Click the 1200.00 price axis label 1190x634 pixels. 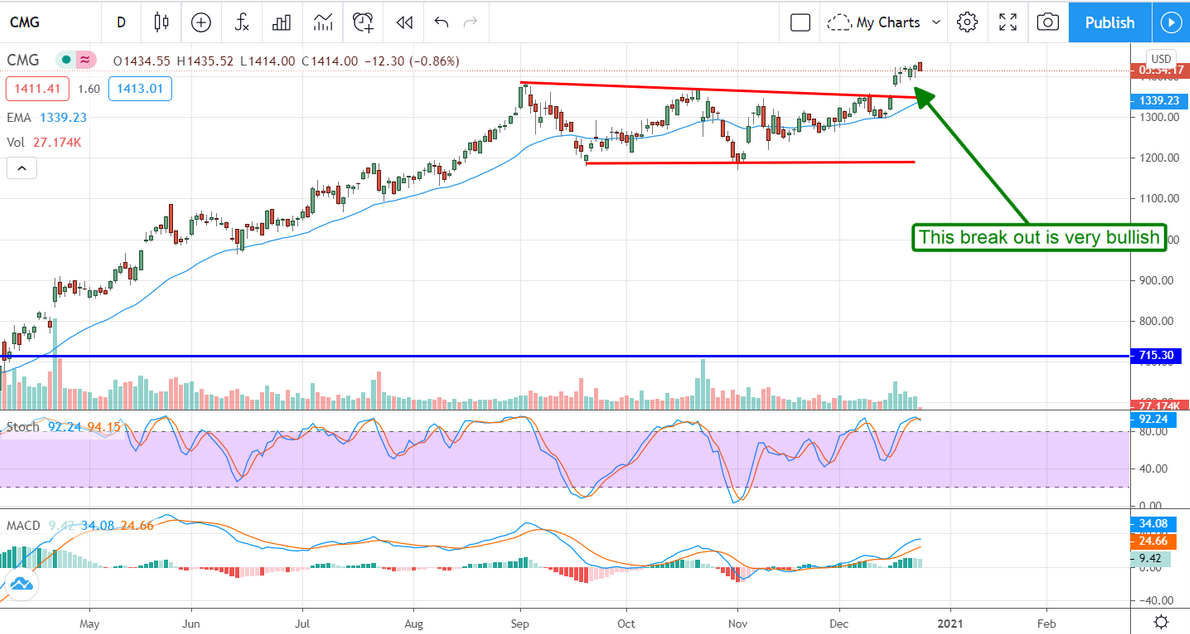pos(1157,158)
